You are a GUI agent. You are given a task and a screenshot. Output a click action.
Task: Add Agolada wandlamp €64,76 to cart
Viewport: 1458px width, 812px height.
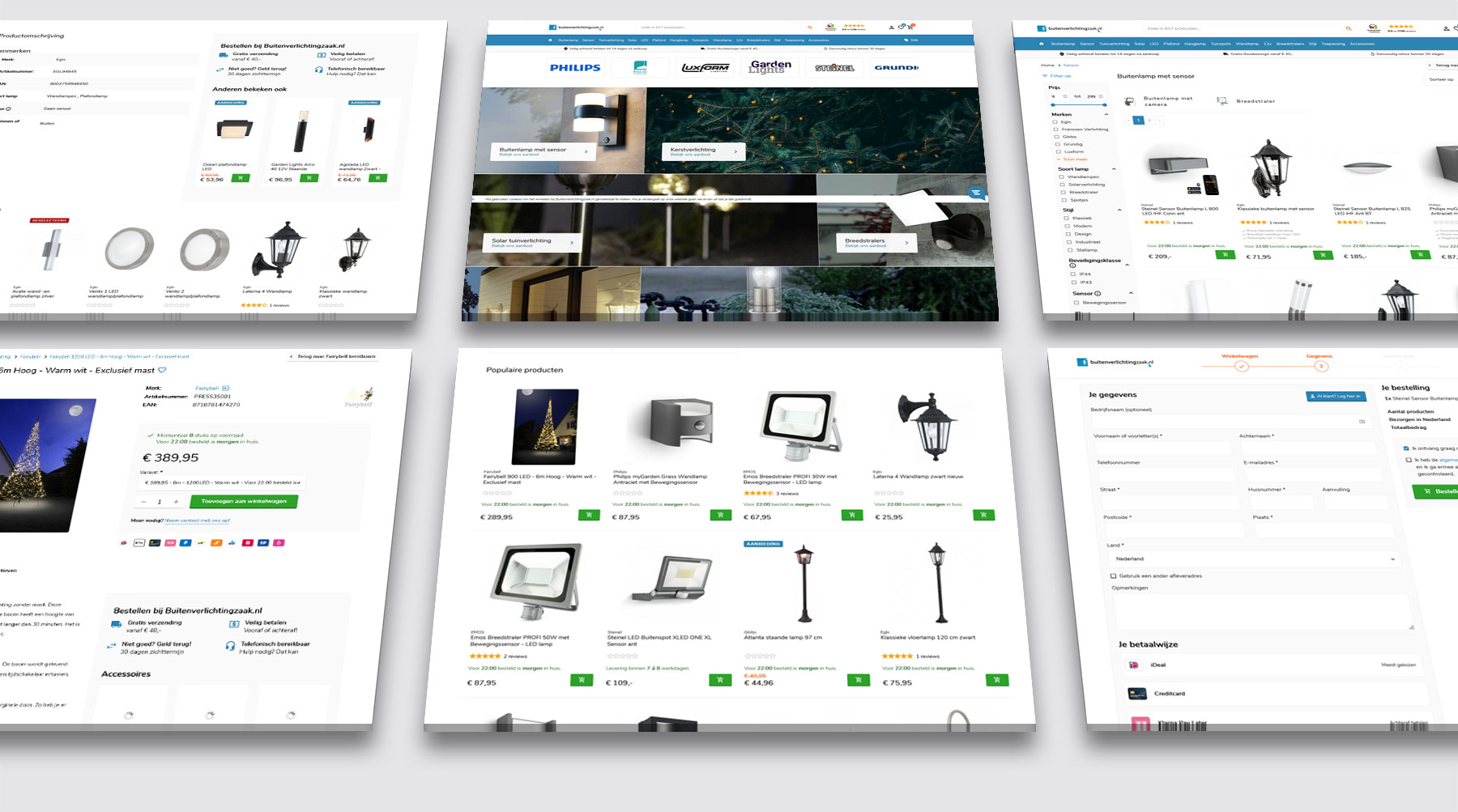[377, 178]
